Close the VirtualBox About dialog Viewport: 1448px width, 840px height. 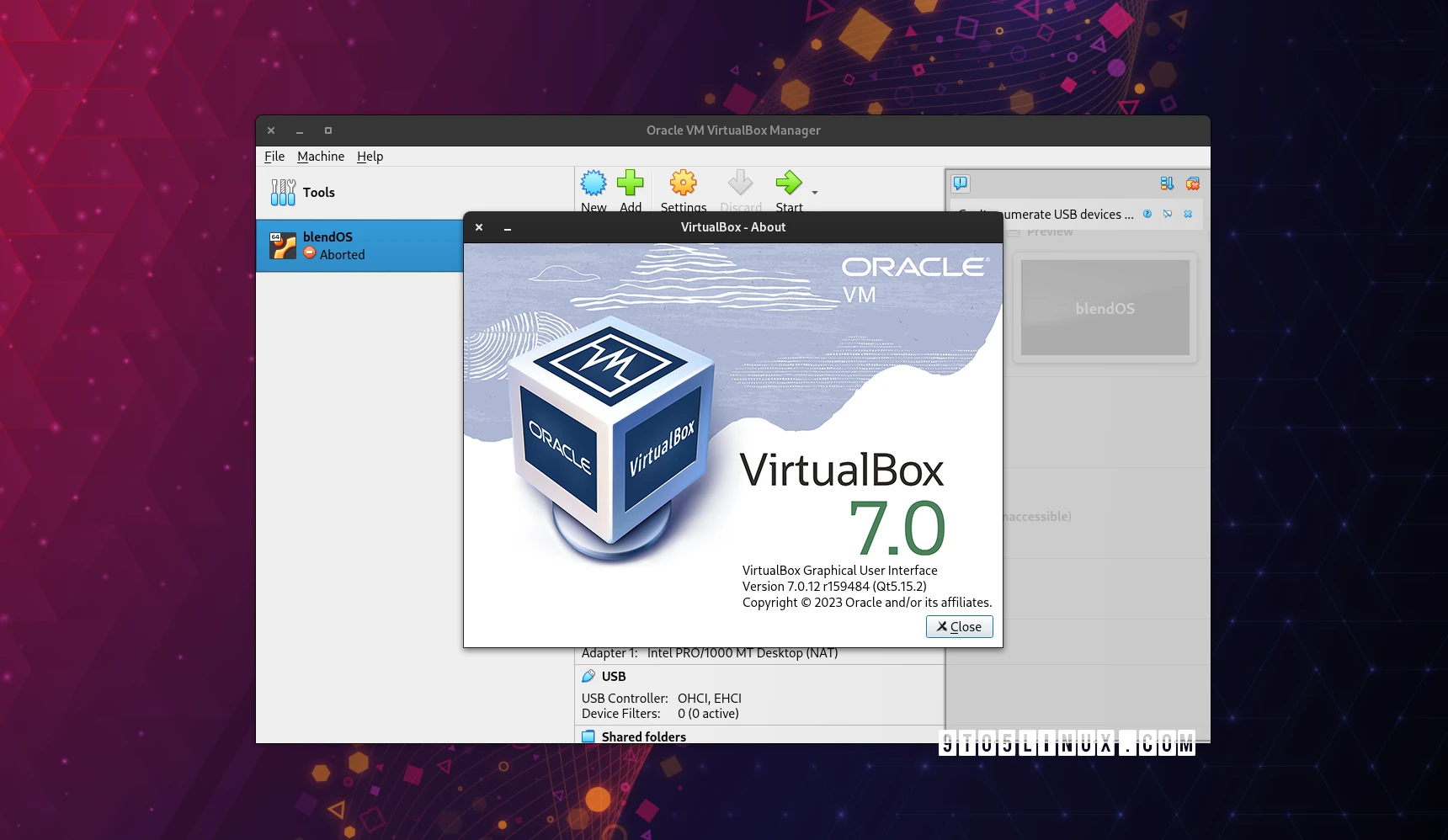(959, 626)
